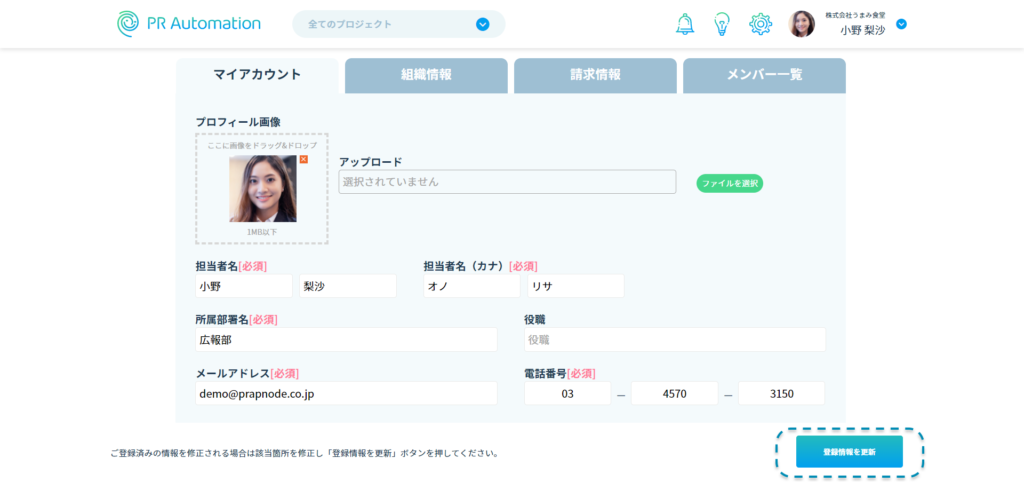Select the マイアカウント tab

coord(257,75)
